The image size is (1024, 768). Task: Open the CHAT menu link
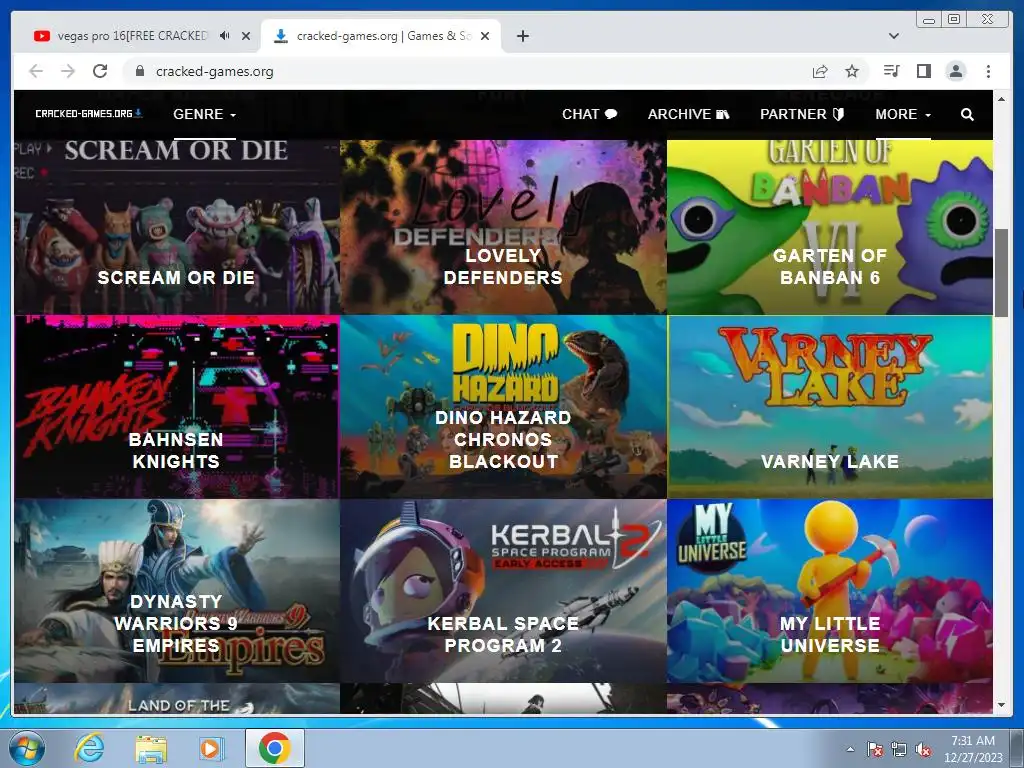tap(589, 114)
